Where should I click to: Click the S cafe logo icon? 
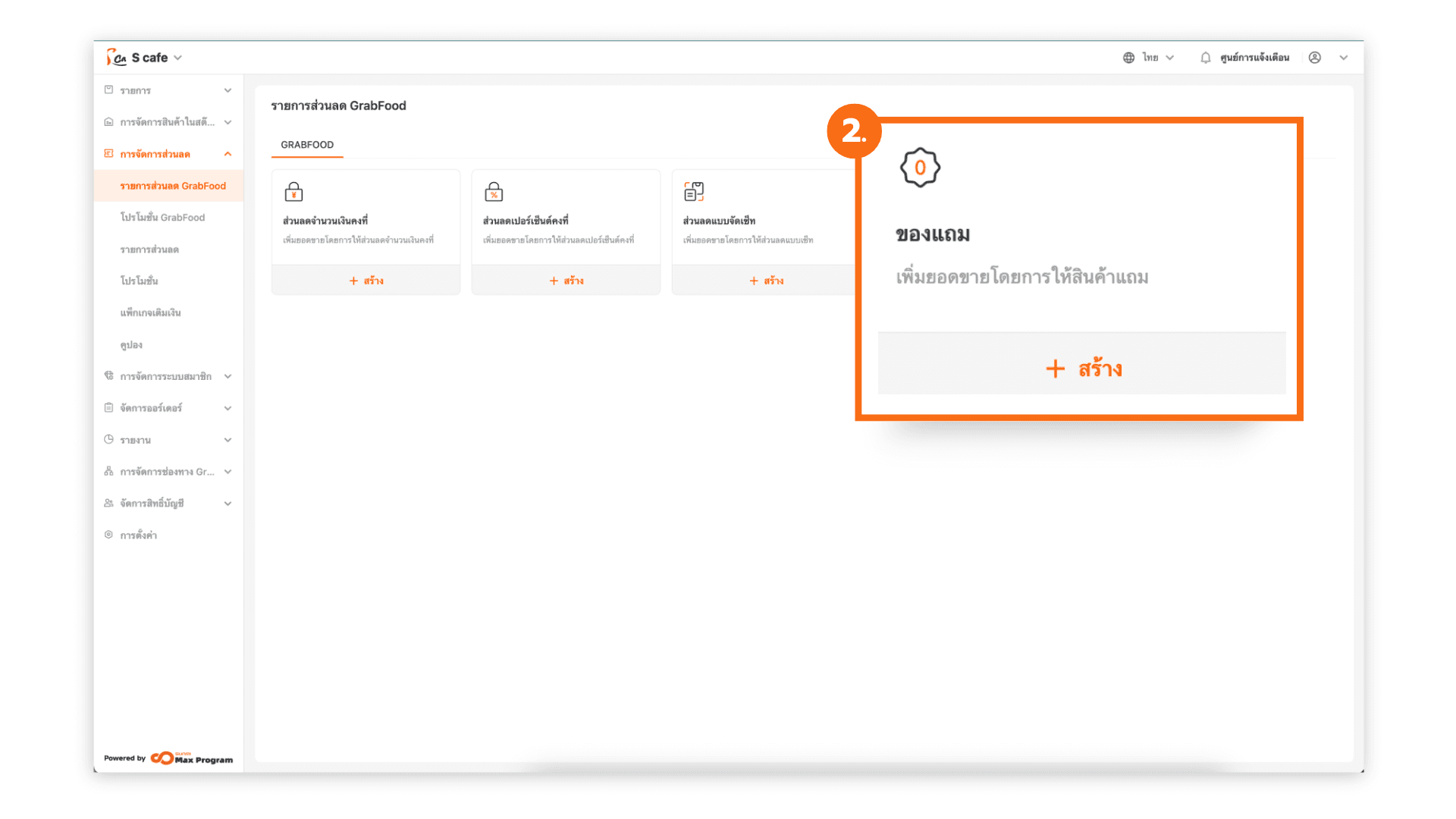click(116, 58)
